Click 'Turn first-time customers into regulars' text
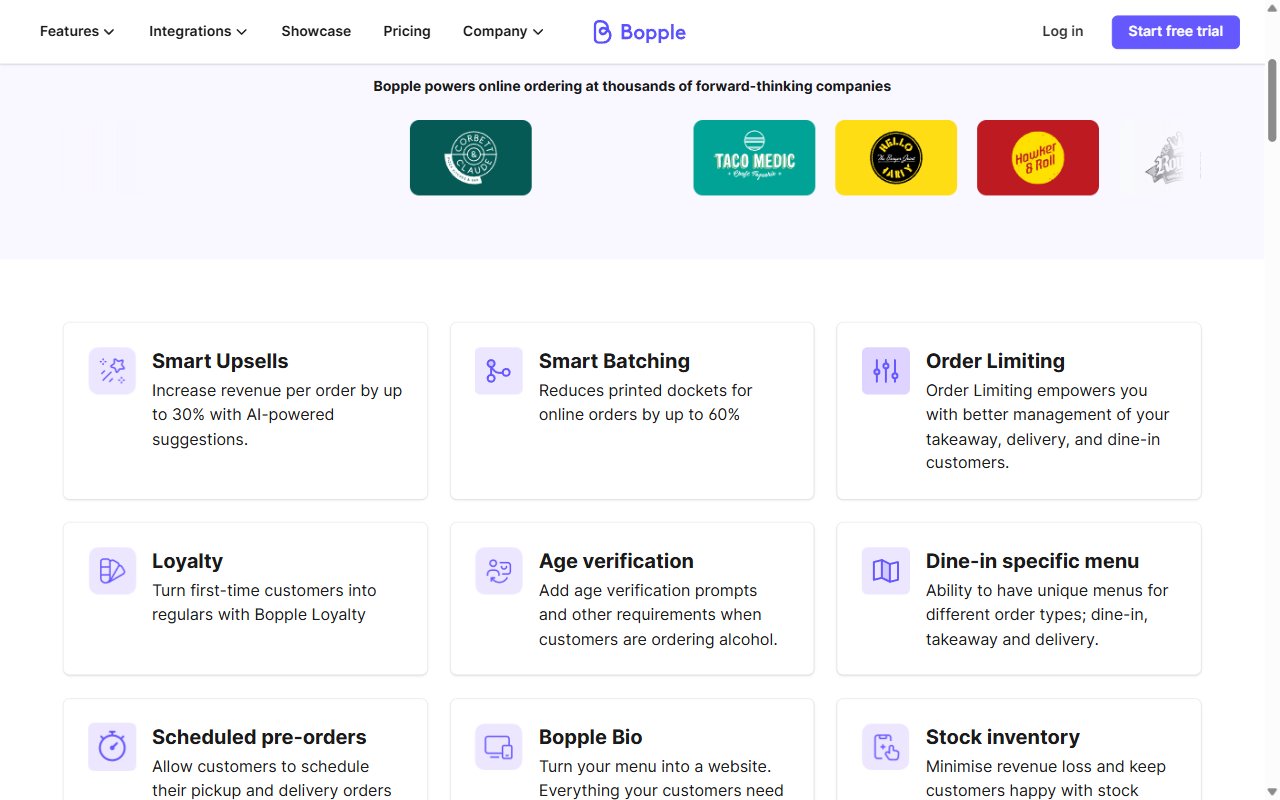The image size is (1280, 800). (264, 602)
